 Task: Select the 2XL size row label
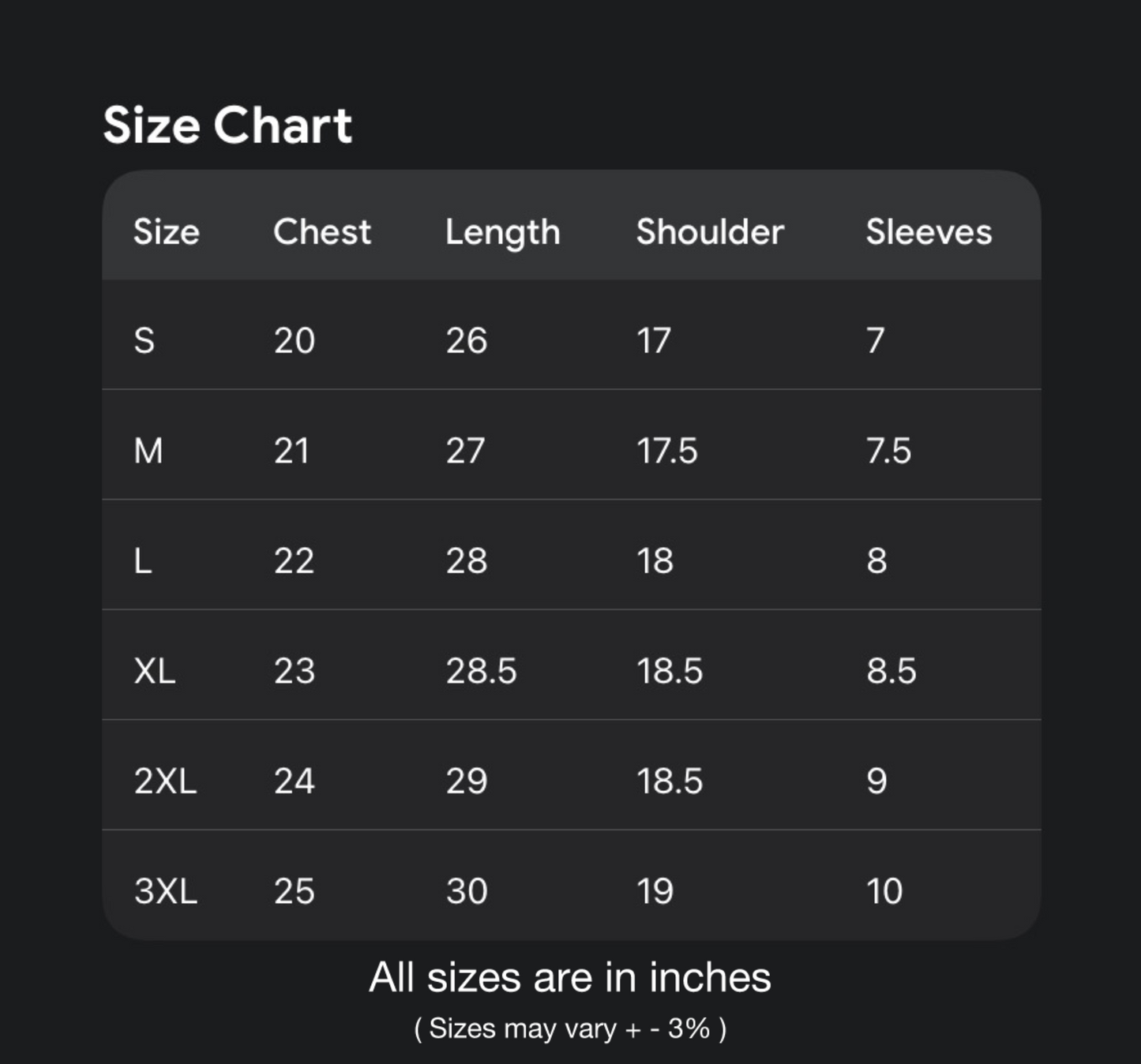tap(165, 781)
